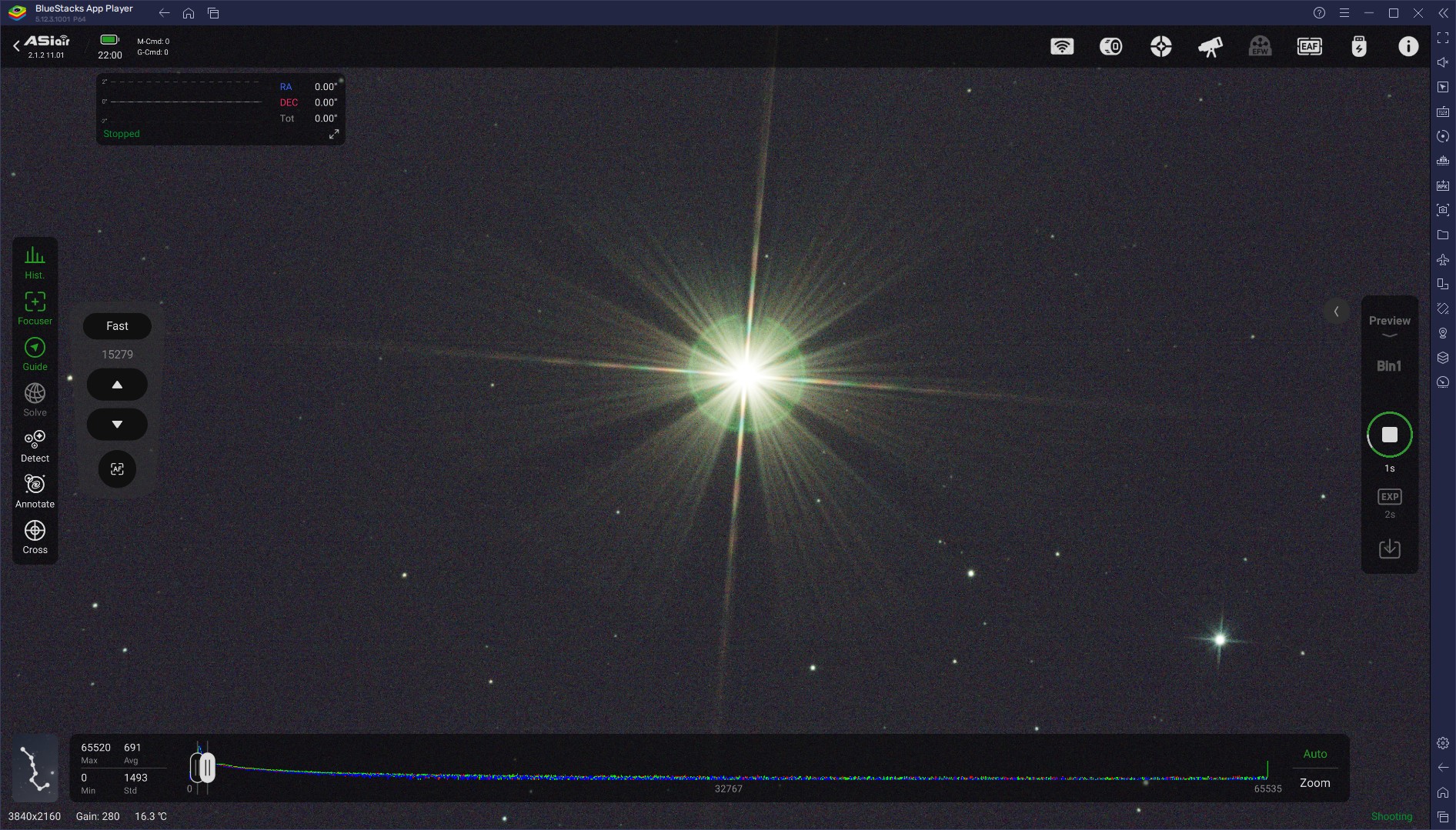The image size is (1456, 830).
Task: Click the Shooting status text
Action: pyautogui.click(x=1391, y=816)
